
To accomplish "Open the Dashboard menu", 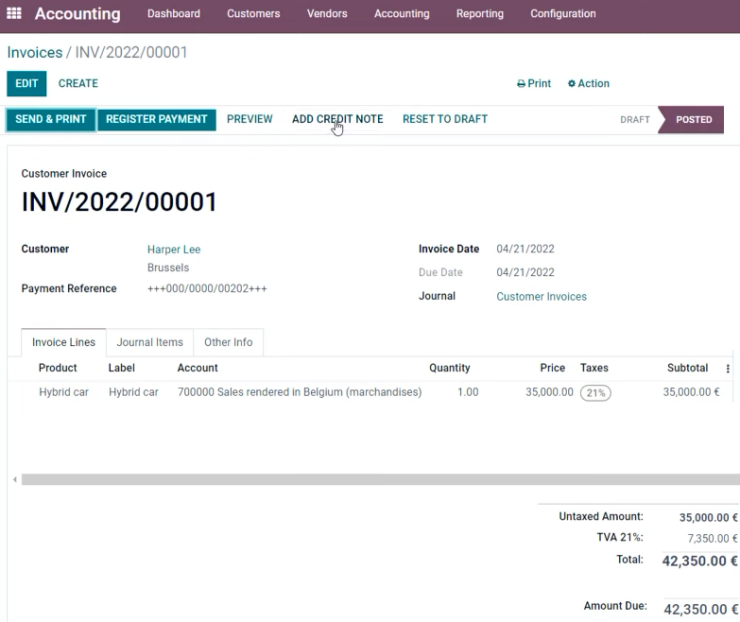I will tap(174, 14).
